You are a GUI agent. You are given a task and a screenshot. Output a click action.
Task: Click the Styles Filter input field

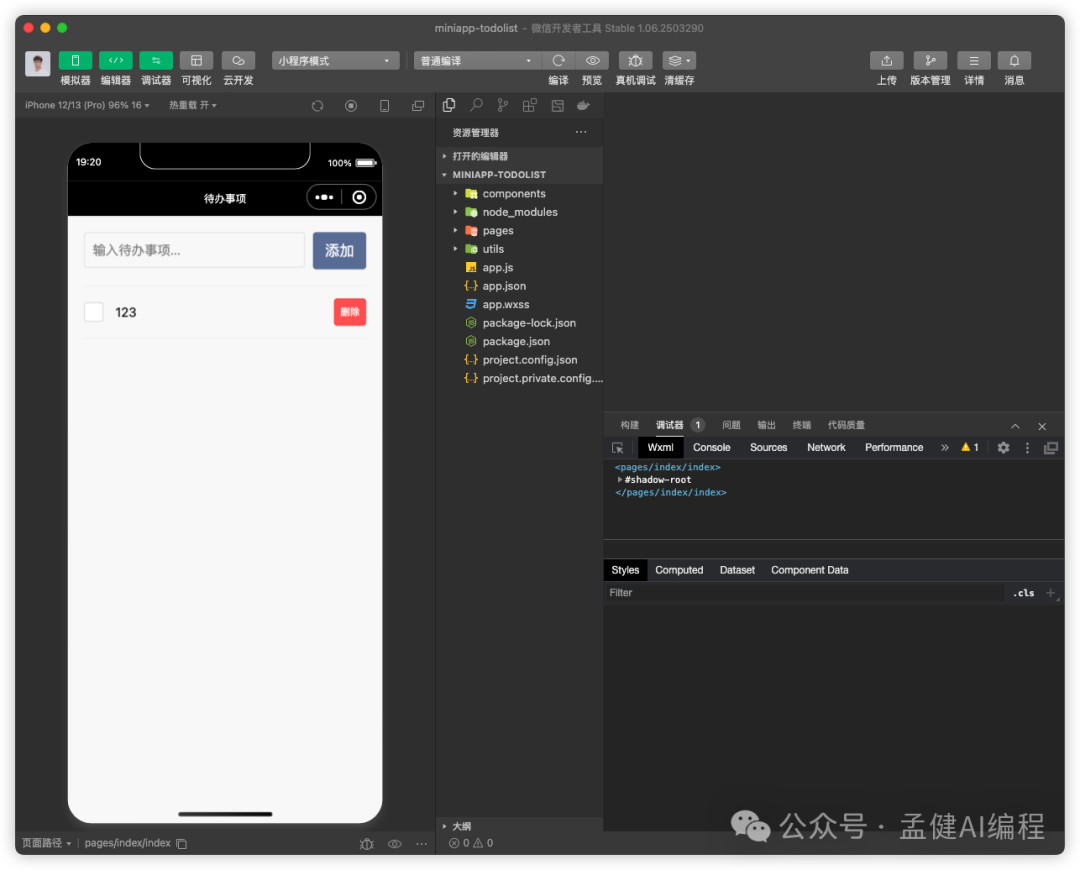point(804,593)
